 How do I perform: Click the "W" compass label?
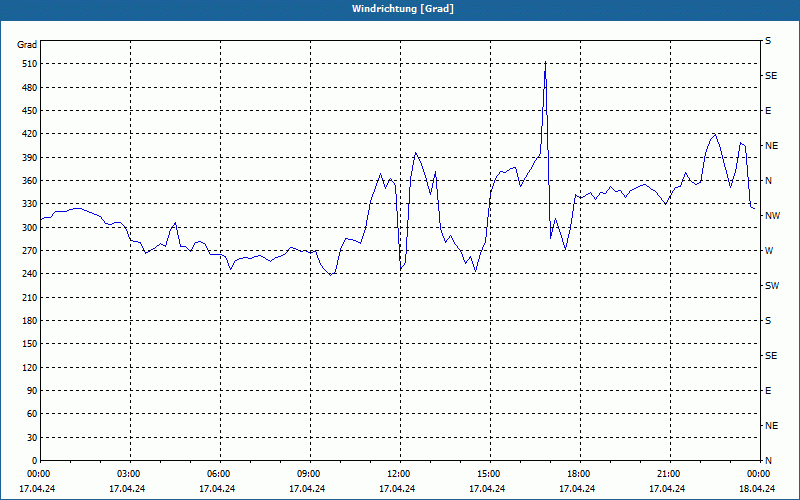click(x=769, y=251)
